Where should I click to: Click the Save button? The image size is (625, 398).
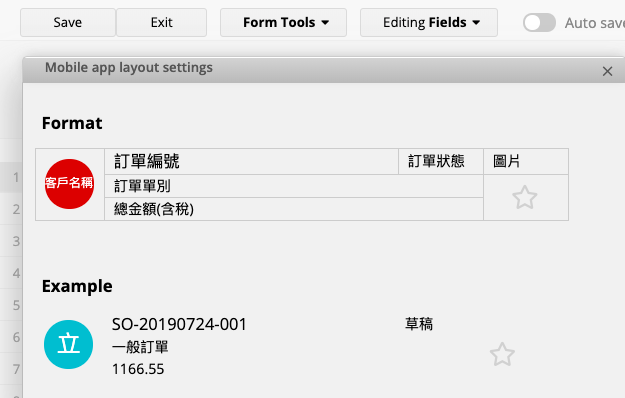pos(68,22)
